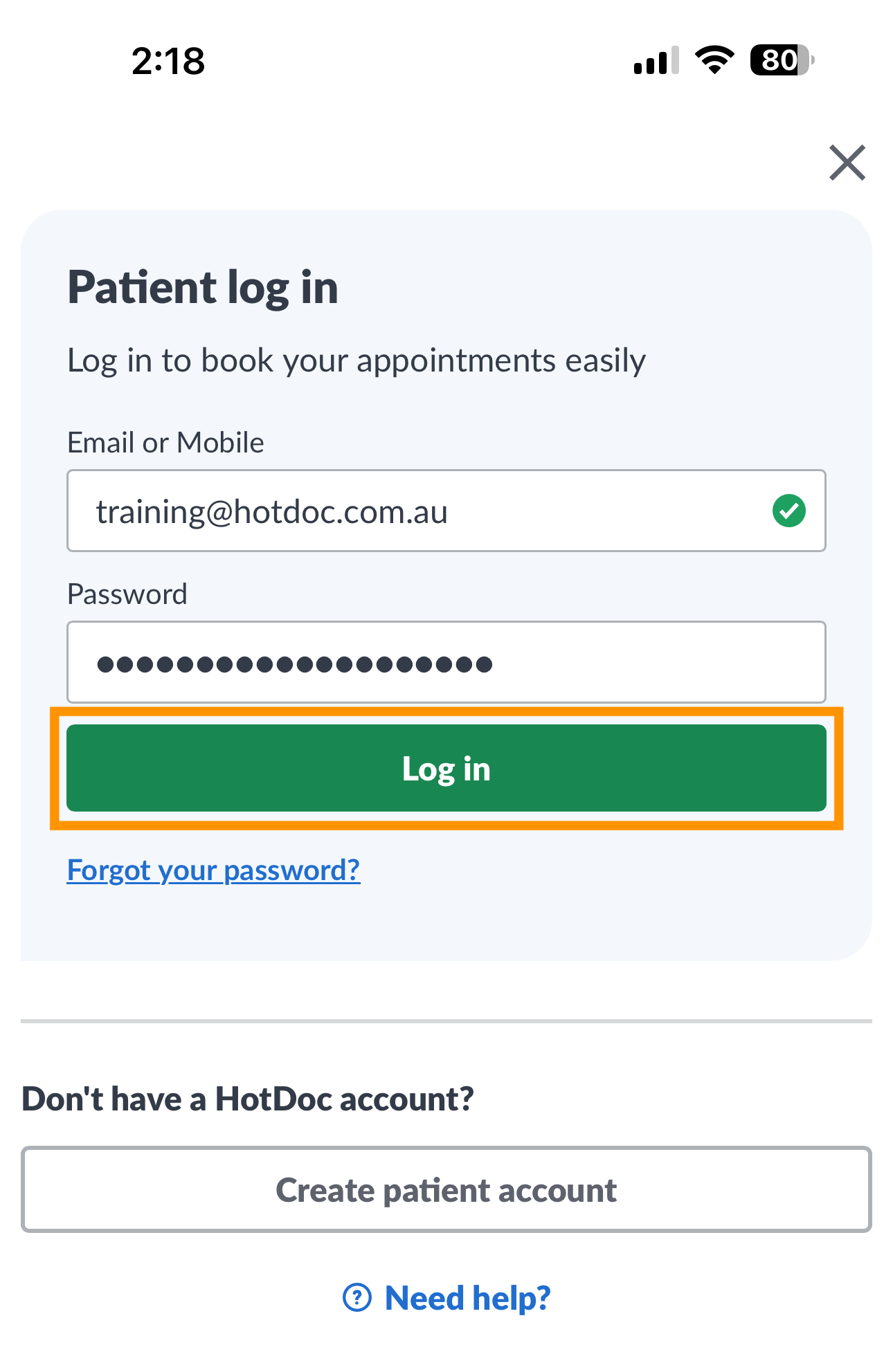Tap the Password field label
The image size is (893, 1372).
(x=127, y=594)
